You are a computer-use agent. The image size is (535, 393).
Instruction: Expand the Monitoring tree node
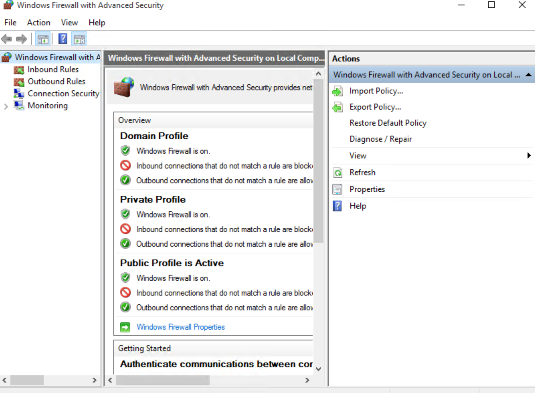point(6,106)
